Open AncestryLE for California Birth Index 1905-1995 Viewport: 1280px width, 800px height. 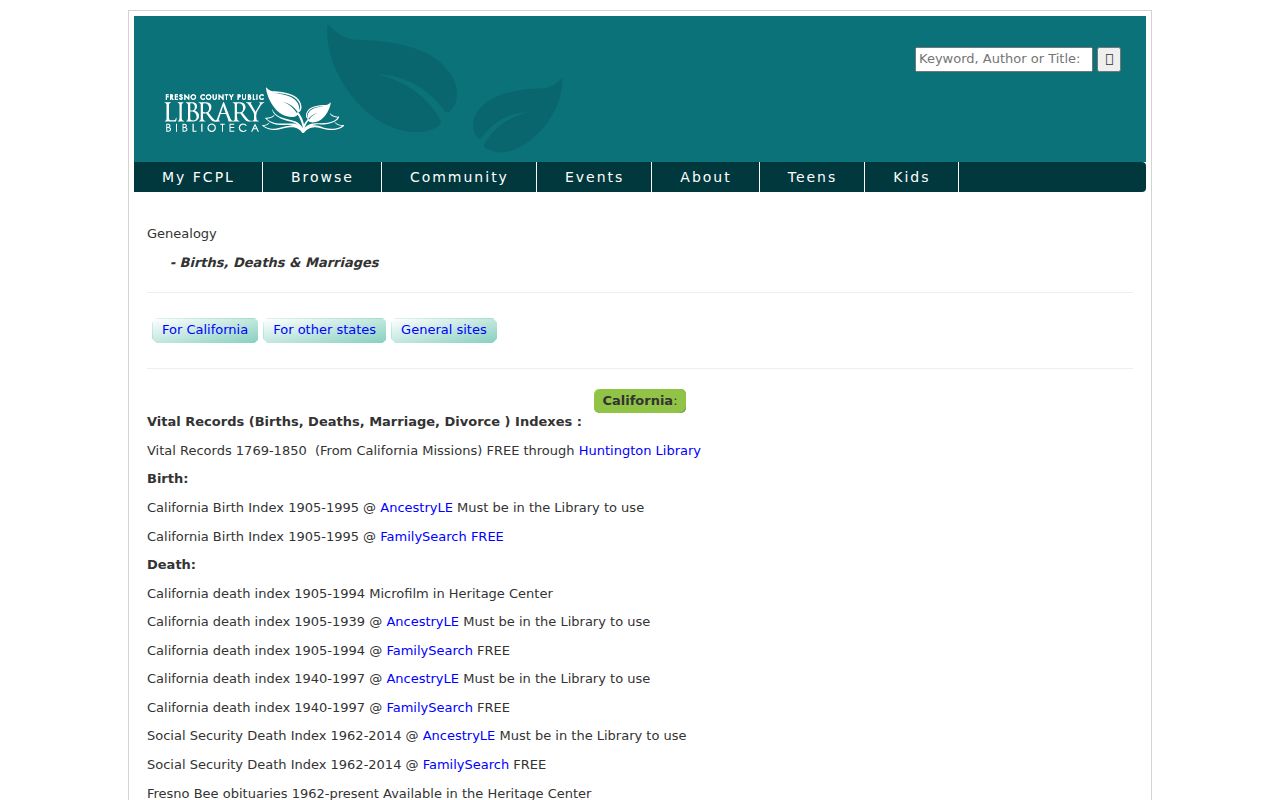[x=417, y=508]
